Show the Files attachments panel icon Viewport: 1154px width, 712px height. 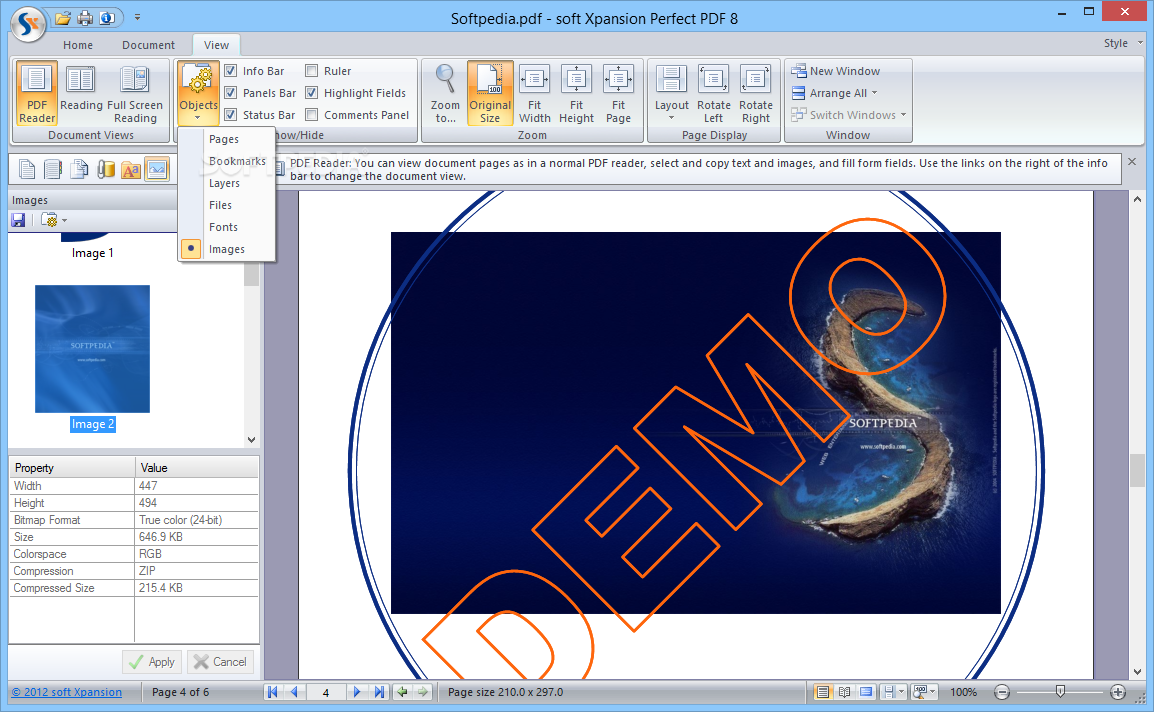[x=105, y=169]
